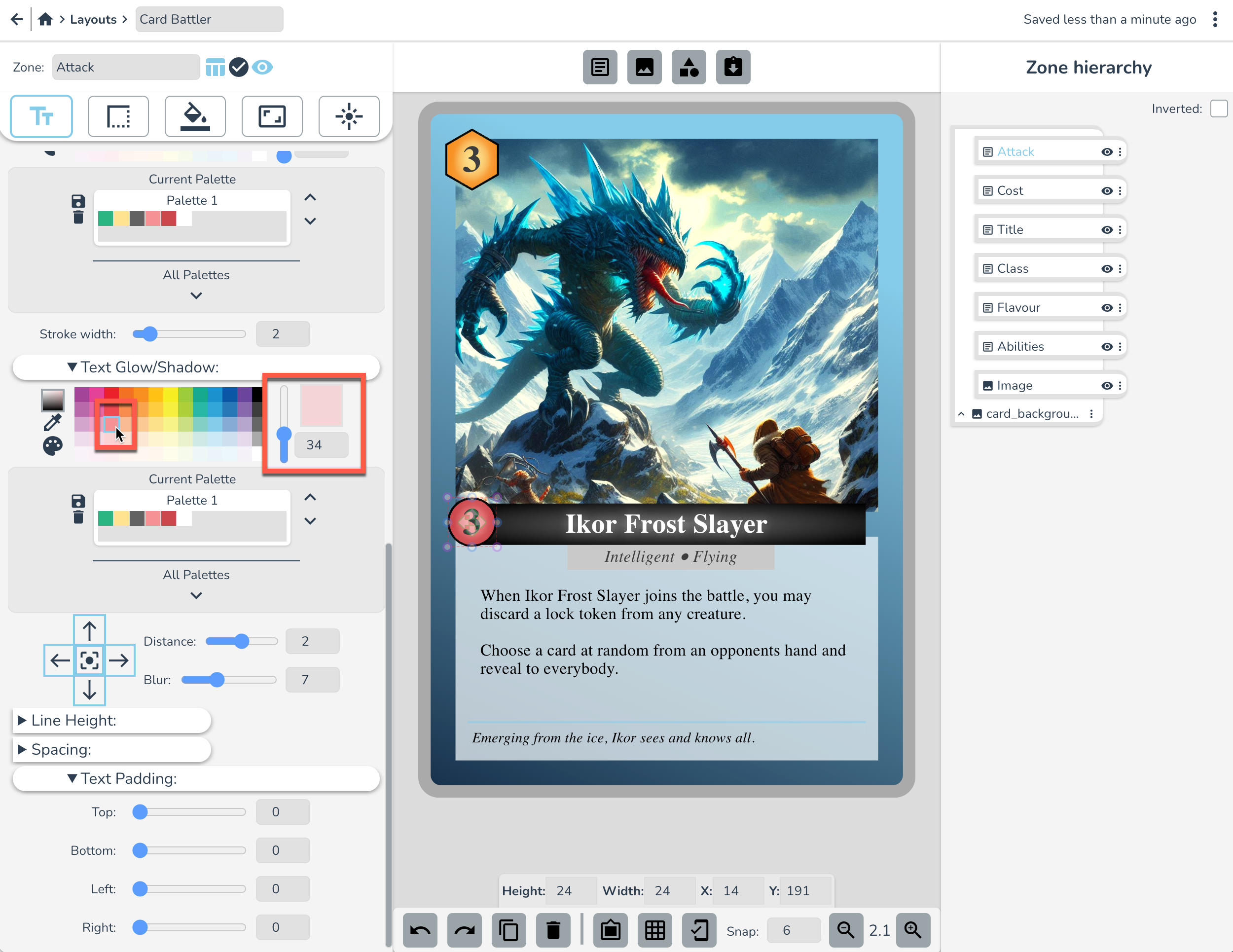Tick the Inverted checkbox
Image resolution: width=1233 pixels, height=952 pixels.
click(1218, 109)
